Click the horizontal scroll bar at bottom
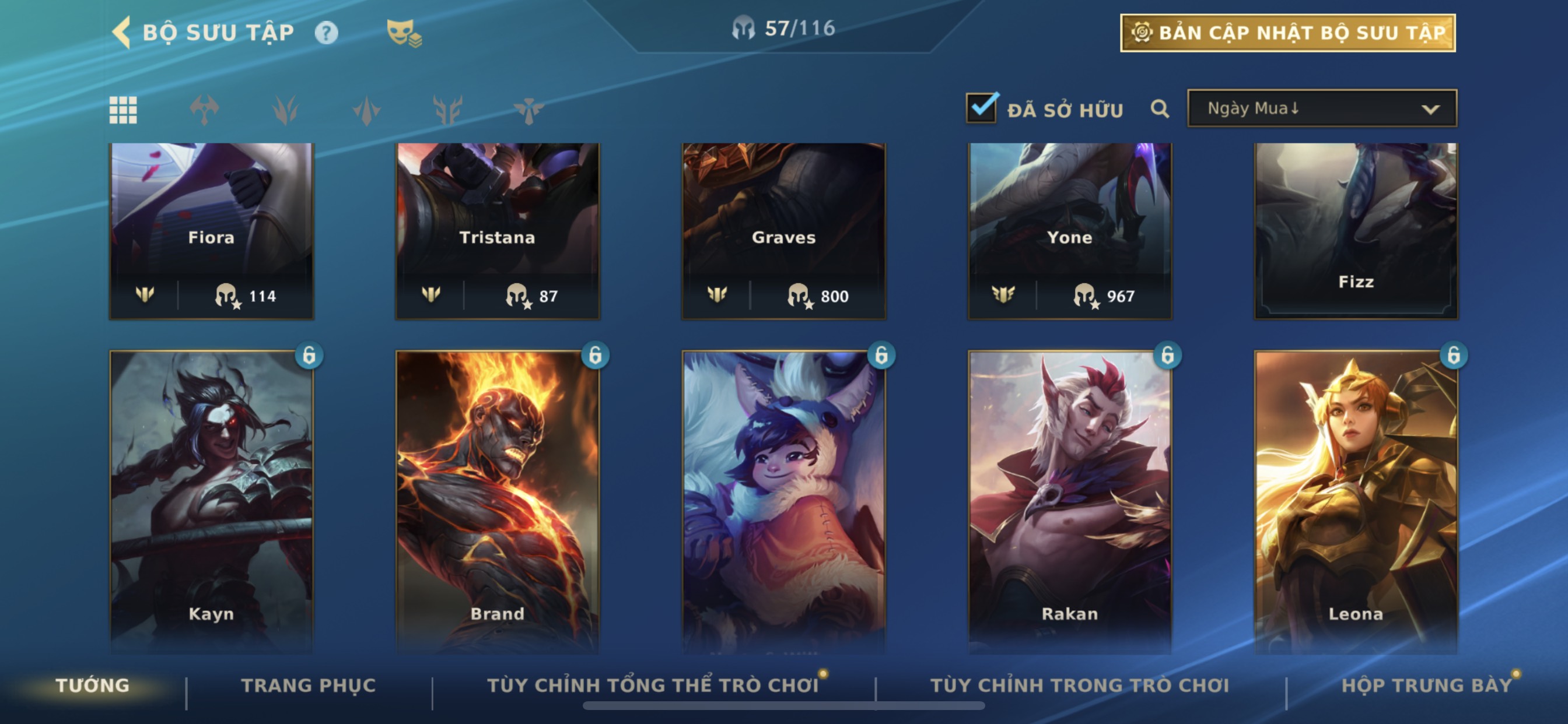1568x724 pixels. 783,705
